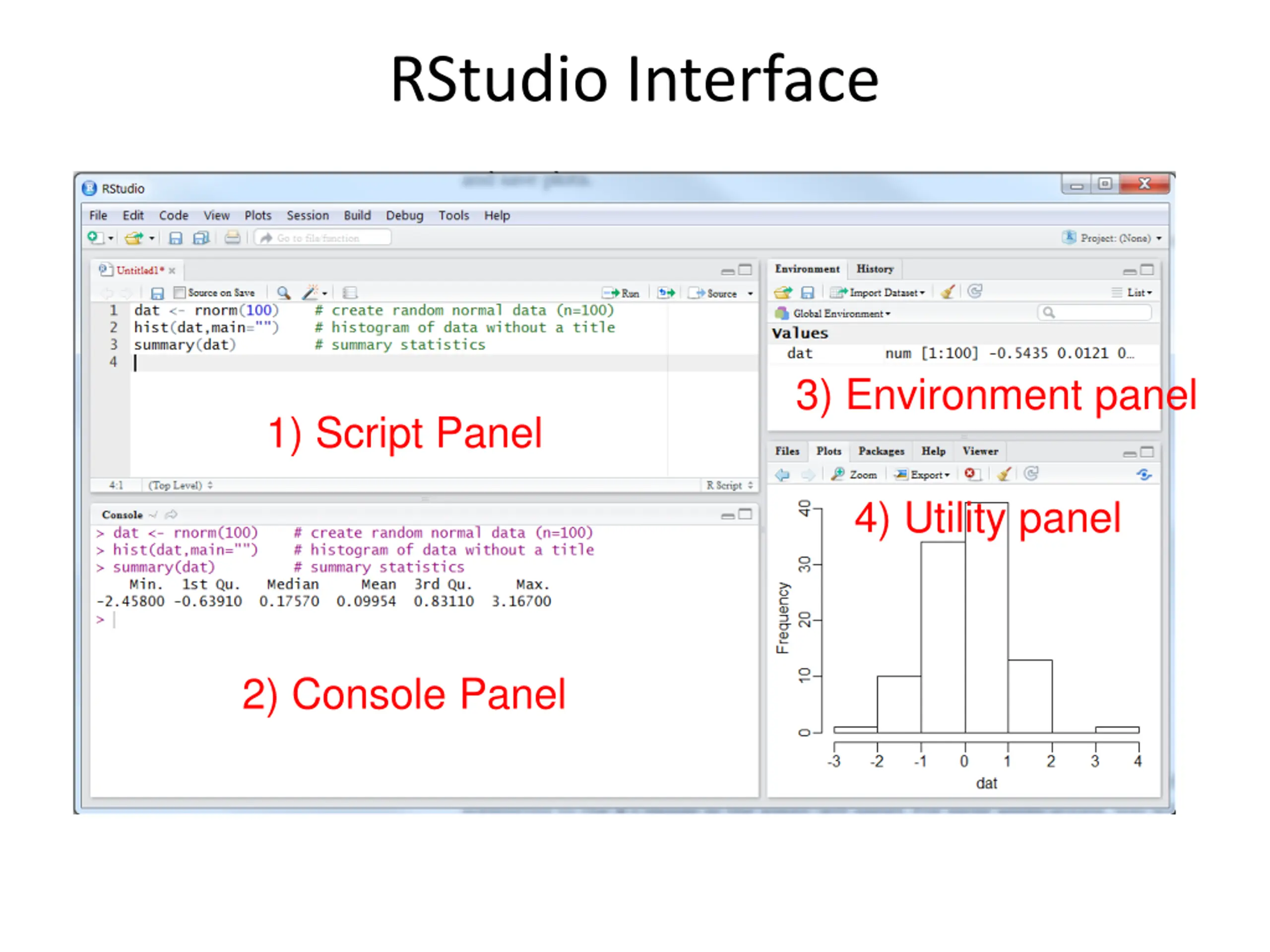The height and width of the screenshot is (952, 1270).
Task: Open the Export plot dropdown
Action: (x=923, y=475)
